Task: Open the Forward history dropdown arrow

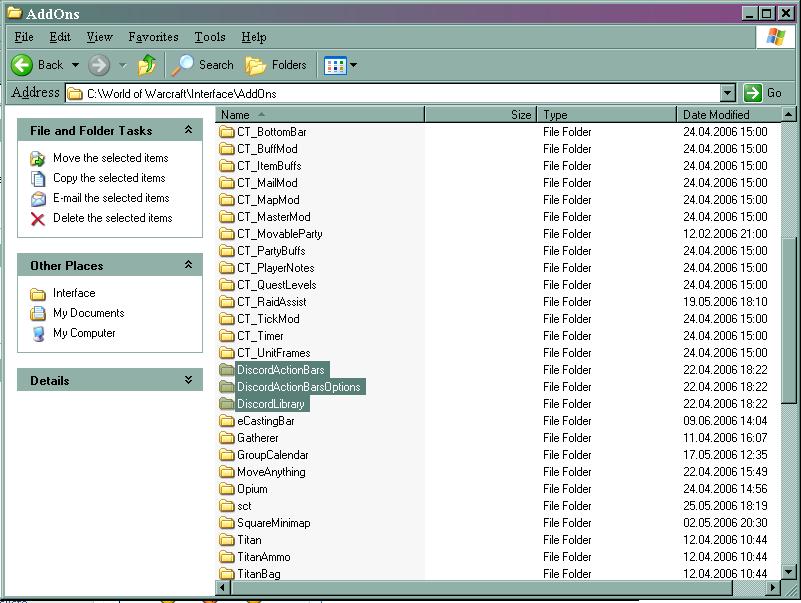Action: pos(123,65)
